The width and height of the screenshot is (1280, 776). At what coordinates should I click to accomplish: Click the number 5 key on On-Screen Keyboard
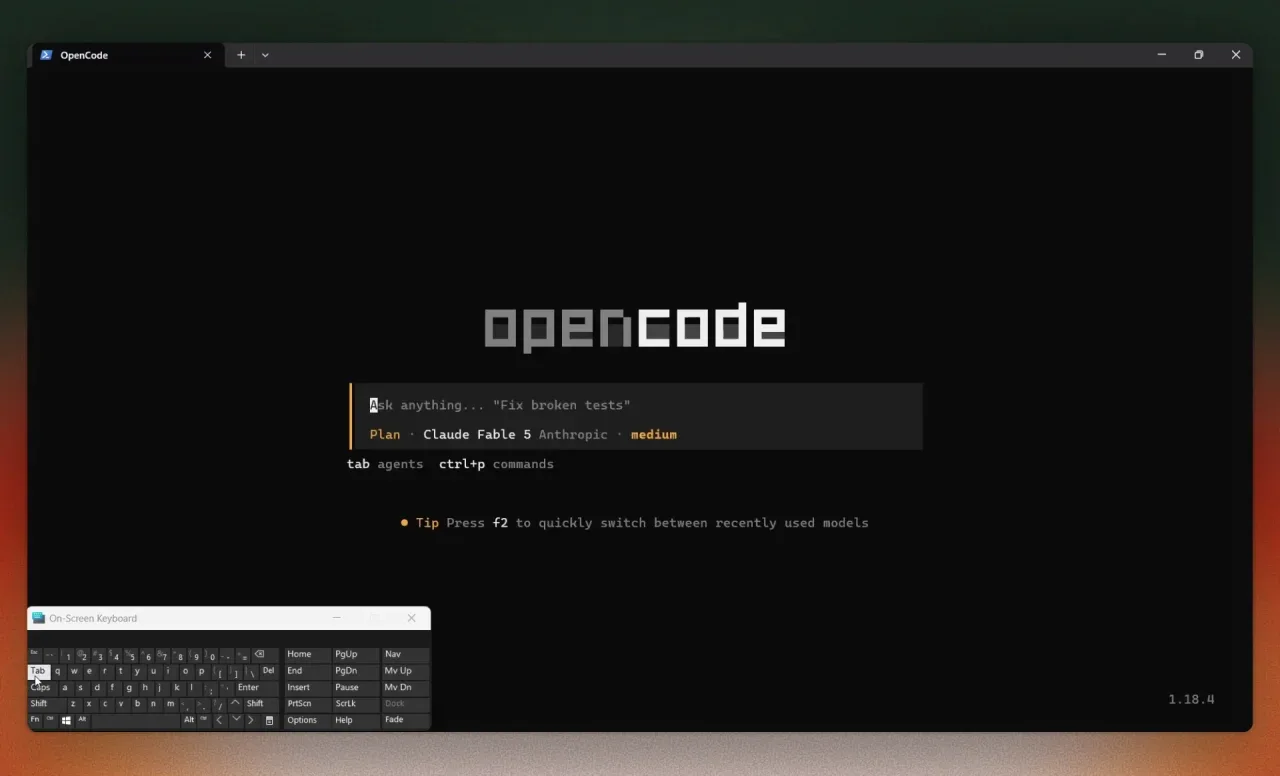pyautogui.click(x=131, y=655)
